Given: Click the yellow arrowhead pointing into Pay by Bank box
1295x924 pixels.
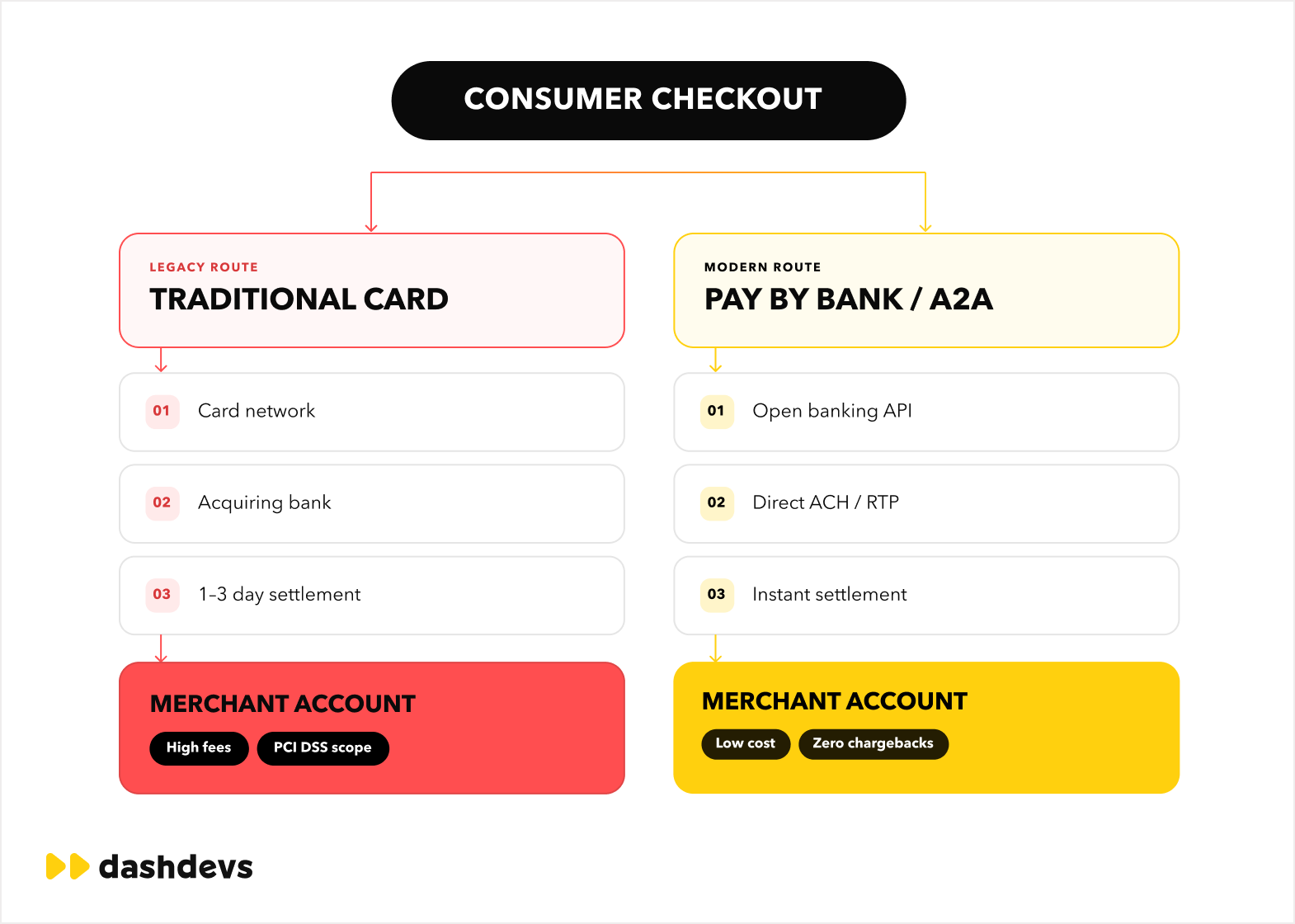Looking at the screenshot, I should click(x=925, y=227).
